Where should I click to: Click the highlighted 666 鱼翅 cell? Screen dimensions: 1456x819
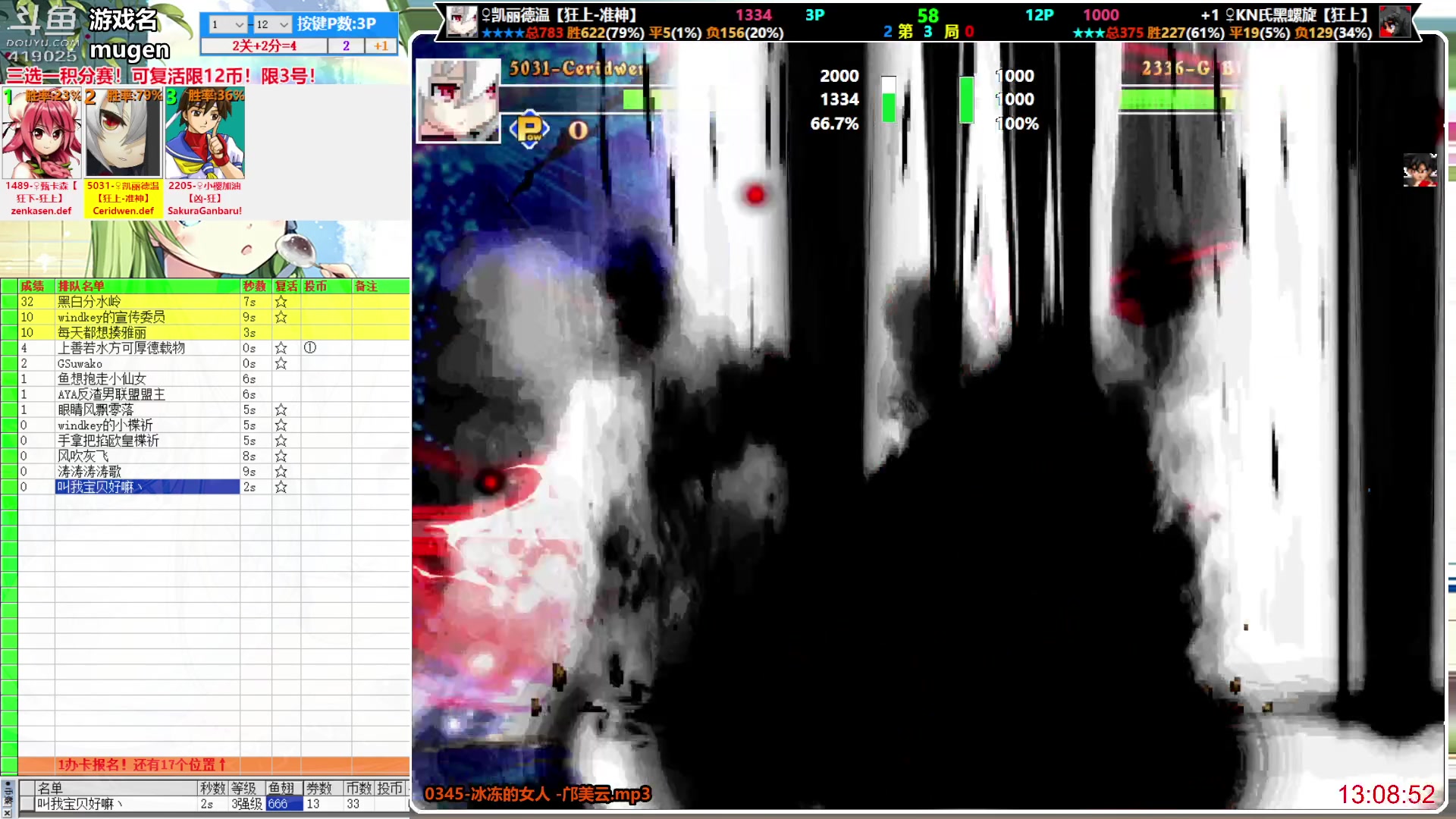[x=284, y=804]
